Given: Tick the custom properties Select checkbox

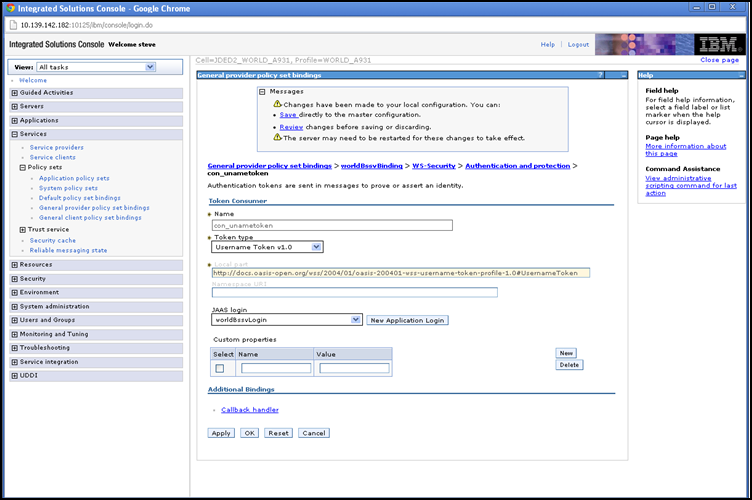Looking at the screenshot, I should 220,368.
